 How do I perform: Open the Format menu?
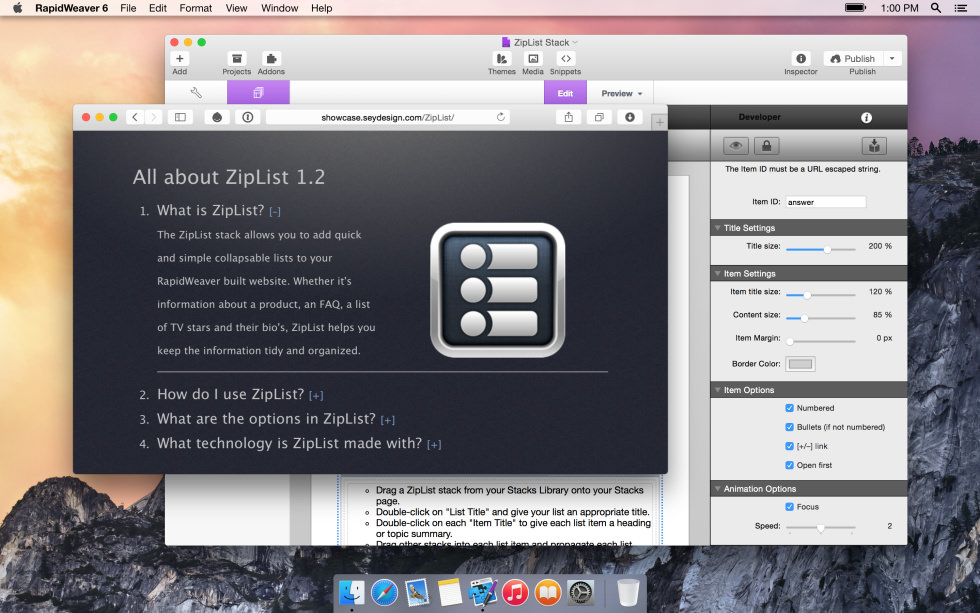[x=196, y=8]
